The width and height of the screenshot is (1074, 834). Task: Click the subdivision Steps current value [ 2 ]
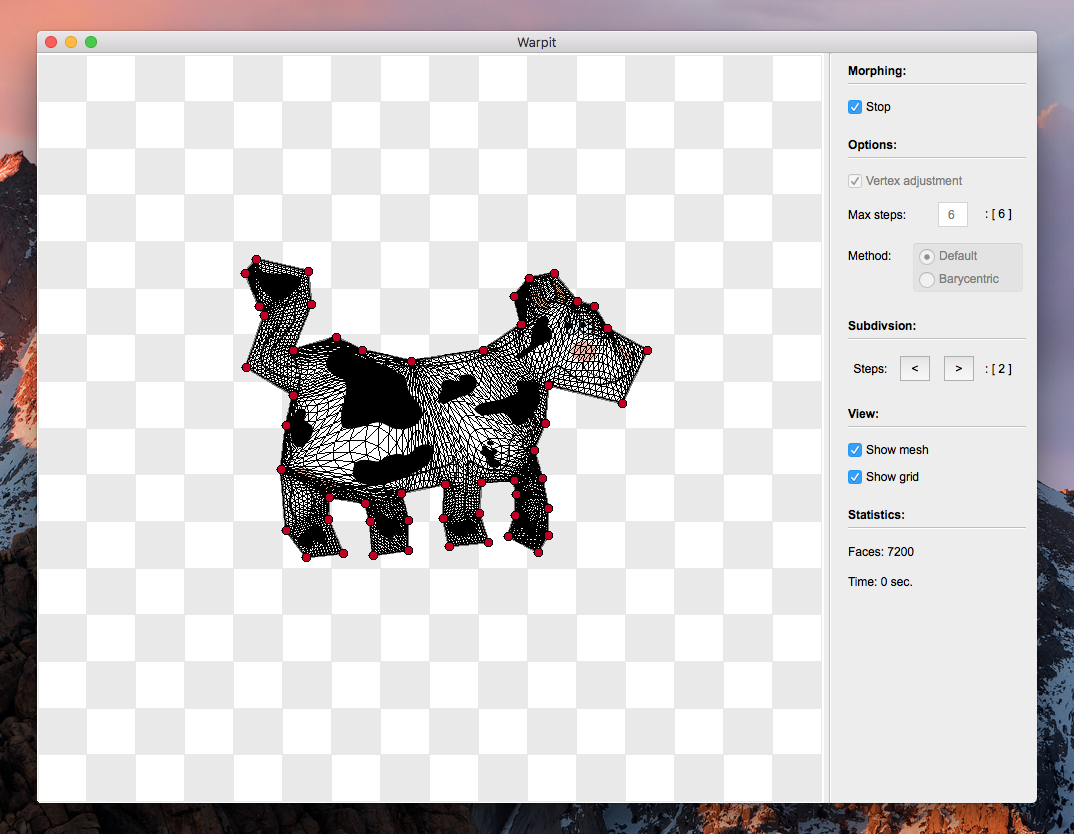tap(999, 368)
